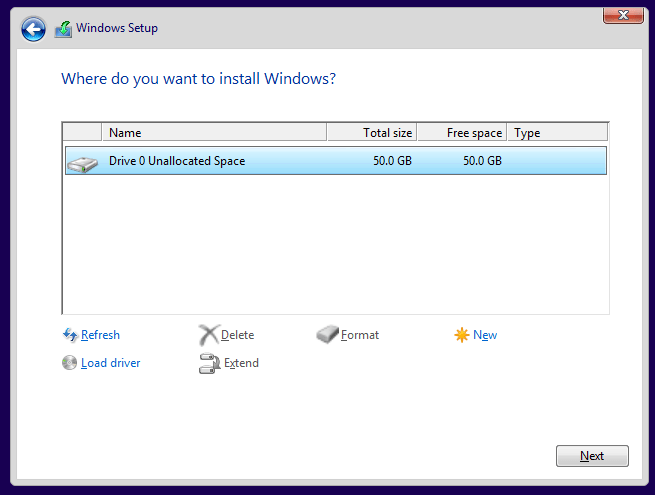Sort by the Name column header
The height and width of the screenshot is (495, 655).
[214, 132]
